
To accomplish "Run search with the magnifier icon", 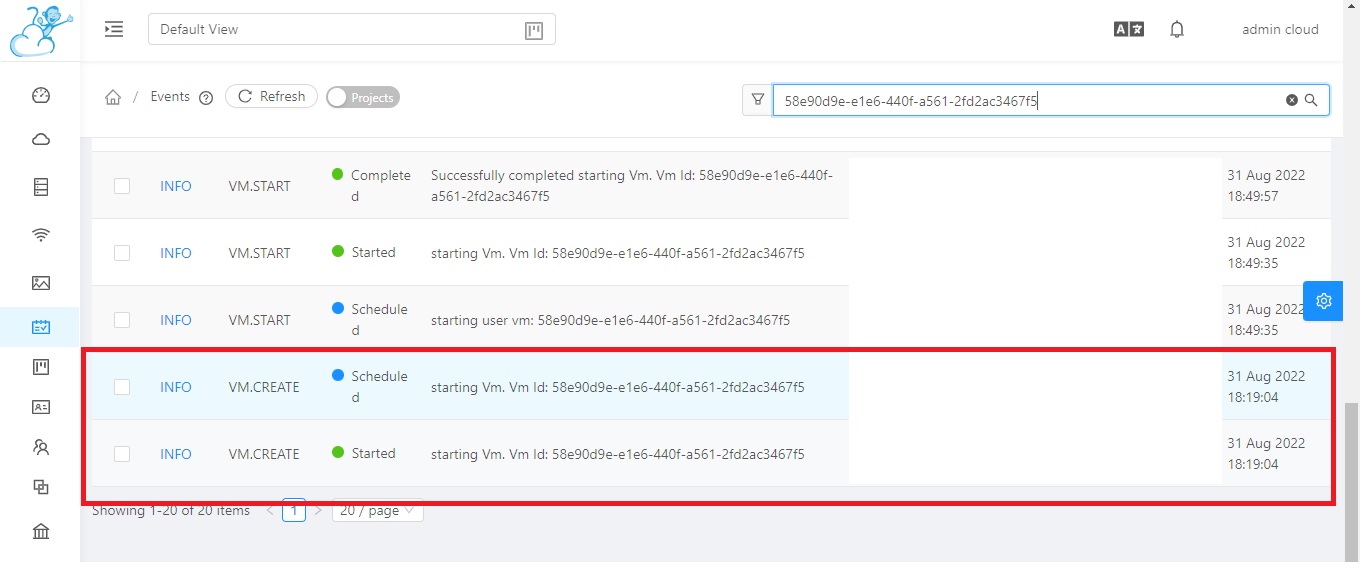I will [x=1311, y=100].
